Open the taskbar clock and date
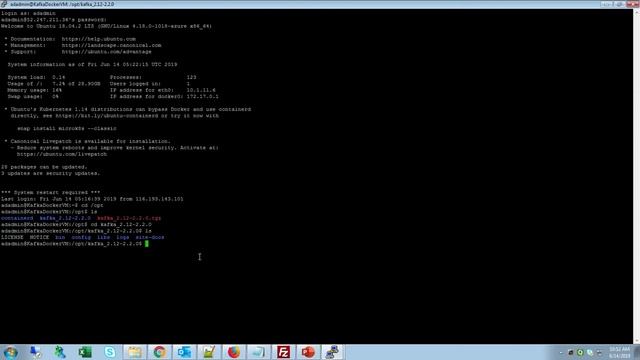Viewport: 640px width, 360px height. click(x=620, y=353)
